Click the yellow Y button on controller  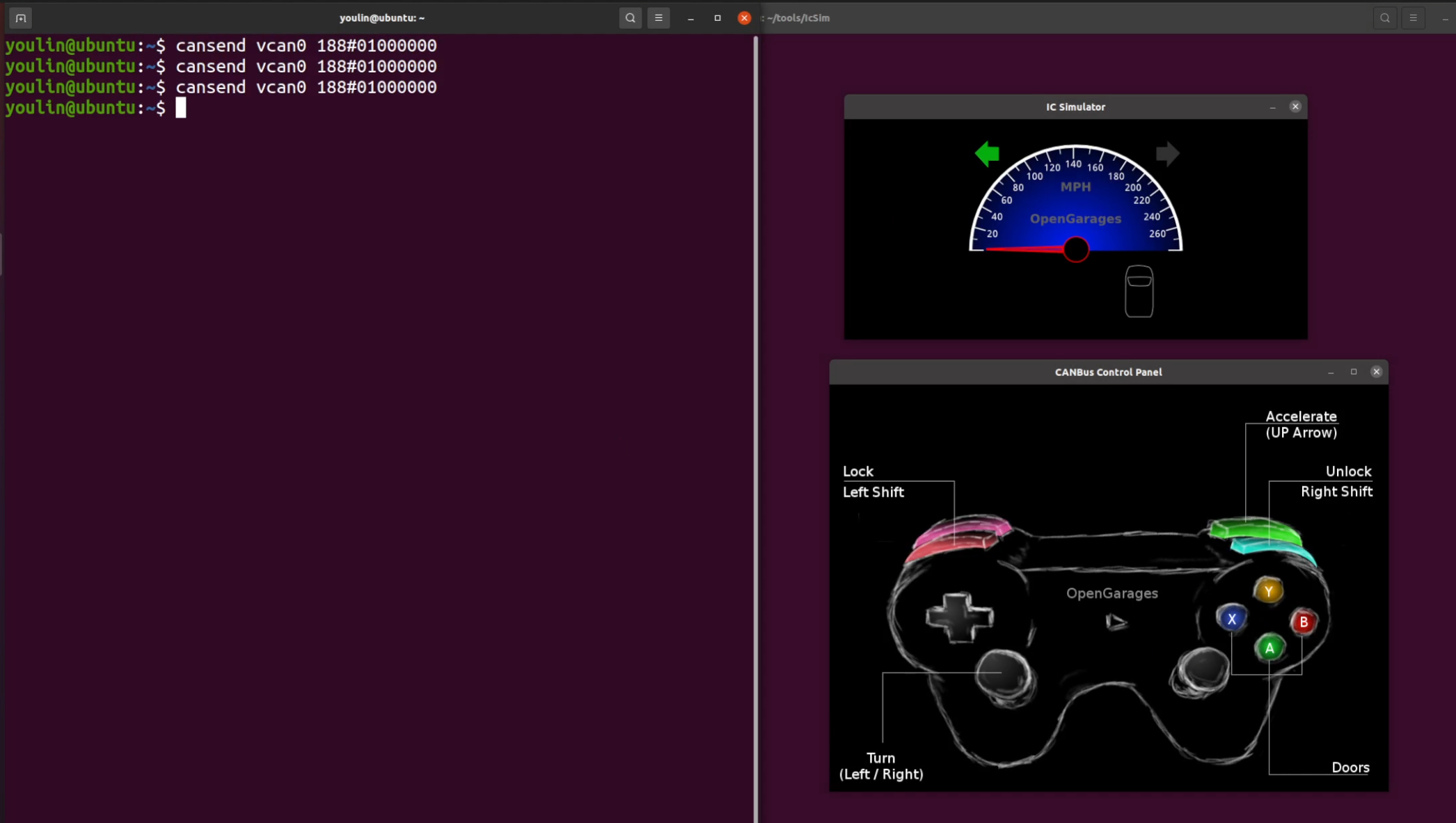[1269, 591]
